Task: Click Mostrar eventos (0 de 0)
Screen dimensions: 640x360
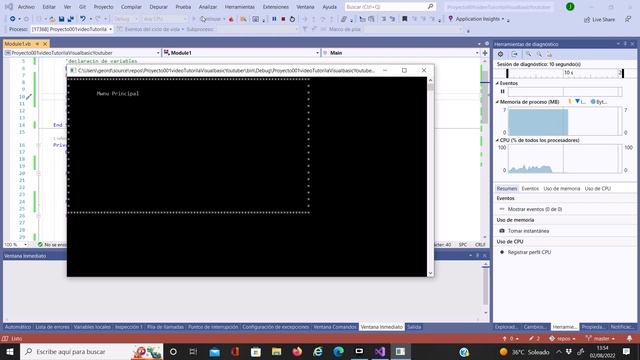Action: click(535, 209)
